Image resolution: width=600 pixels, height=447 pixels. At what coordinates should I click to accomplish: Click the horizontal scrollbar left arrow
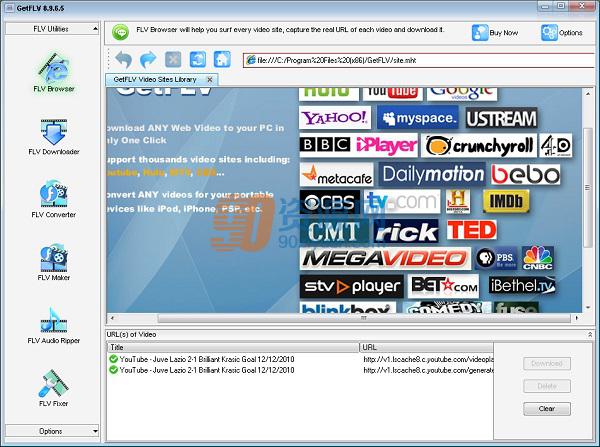pyautogui.click(x=112, y=318)
